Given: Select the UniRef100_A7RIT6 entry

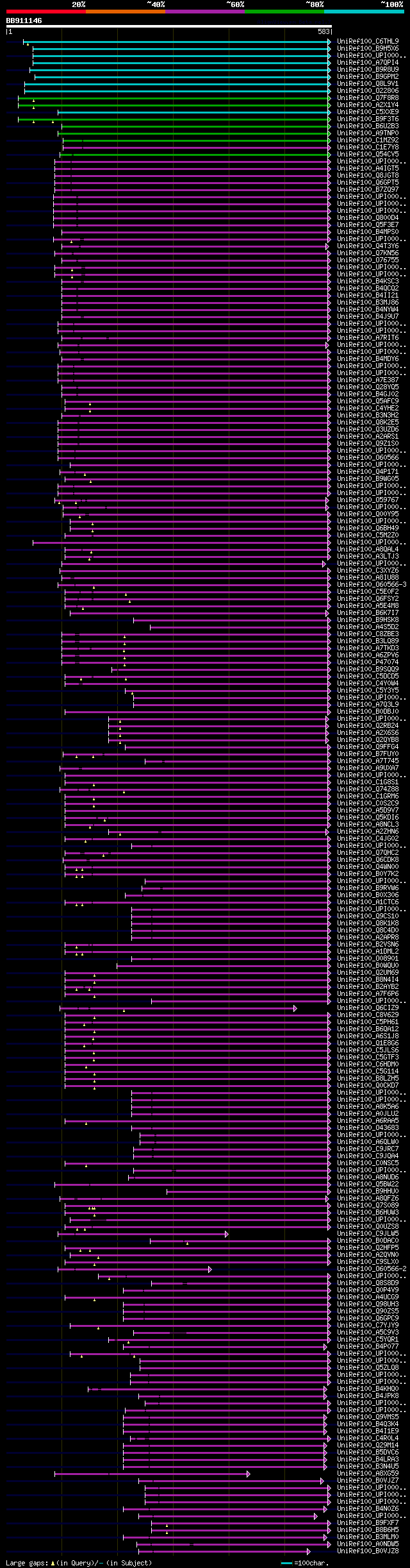Looking at the screenshot, I should (x=368, y=338).
